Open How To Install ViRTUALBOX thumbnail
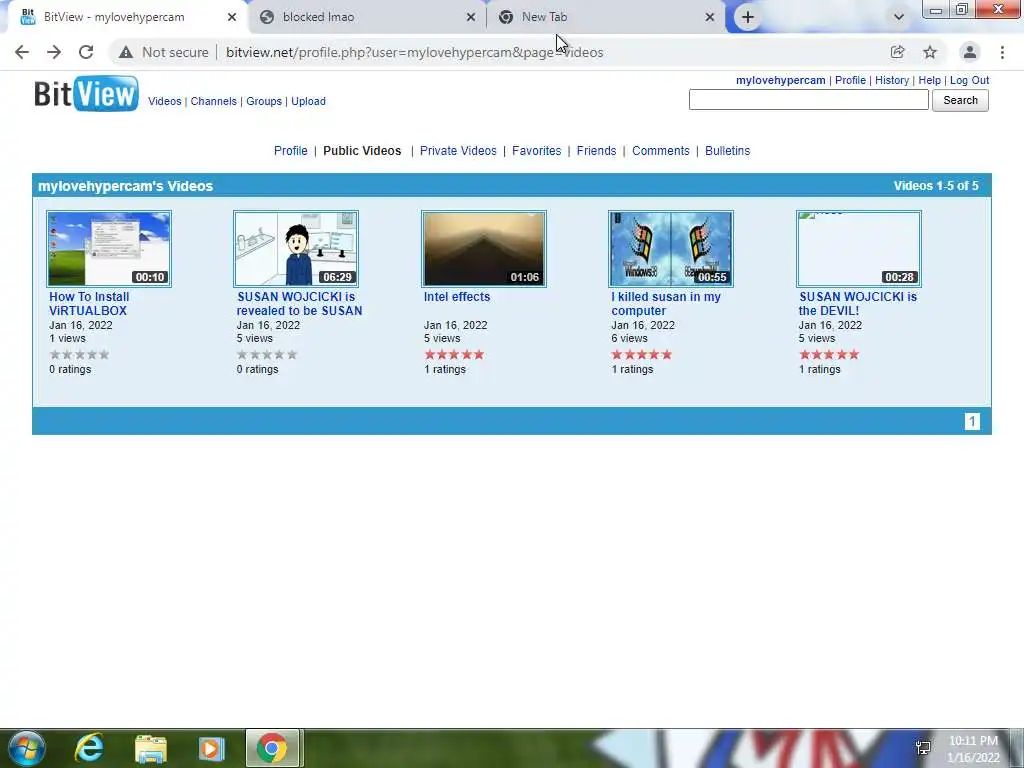Screen dimensions: 1024x768 109,249
